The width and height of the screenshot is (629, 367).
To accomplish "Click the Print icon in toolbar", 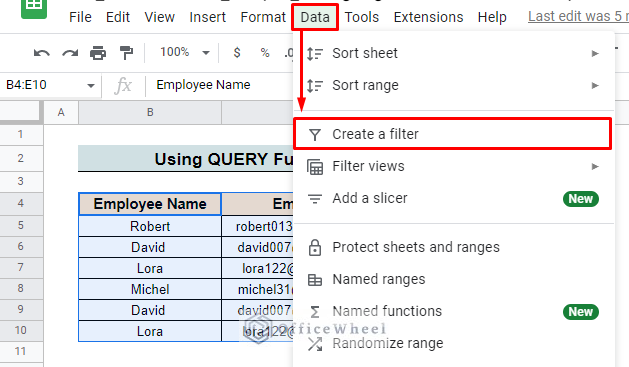I will click(98, 53).
